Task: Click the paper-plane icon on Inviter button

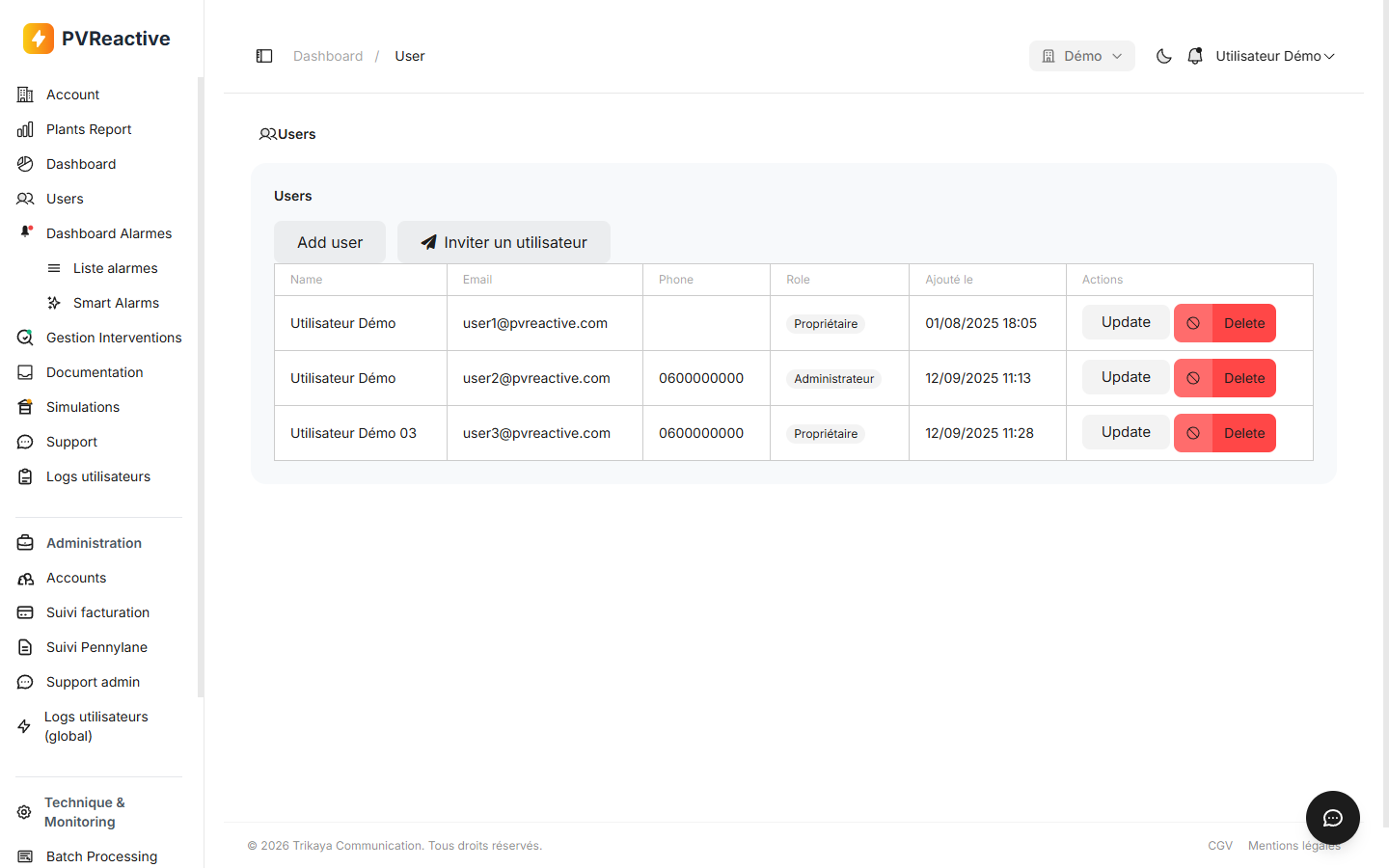Action: (429, 242)
